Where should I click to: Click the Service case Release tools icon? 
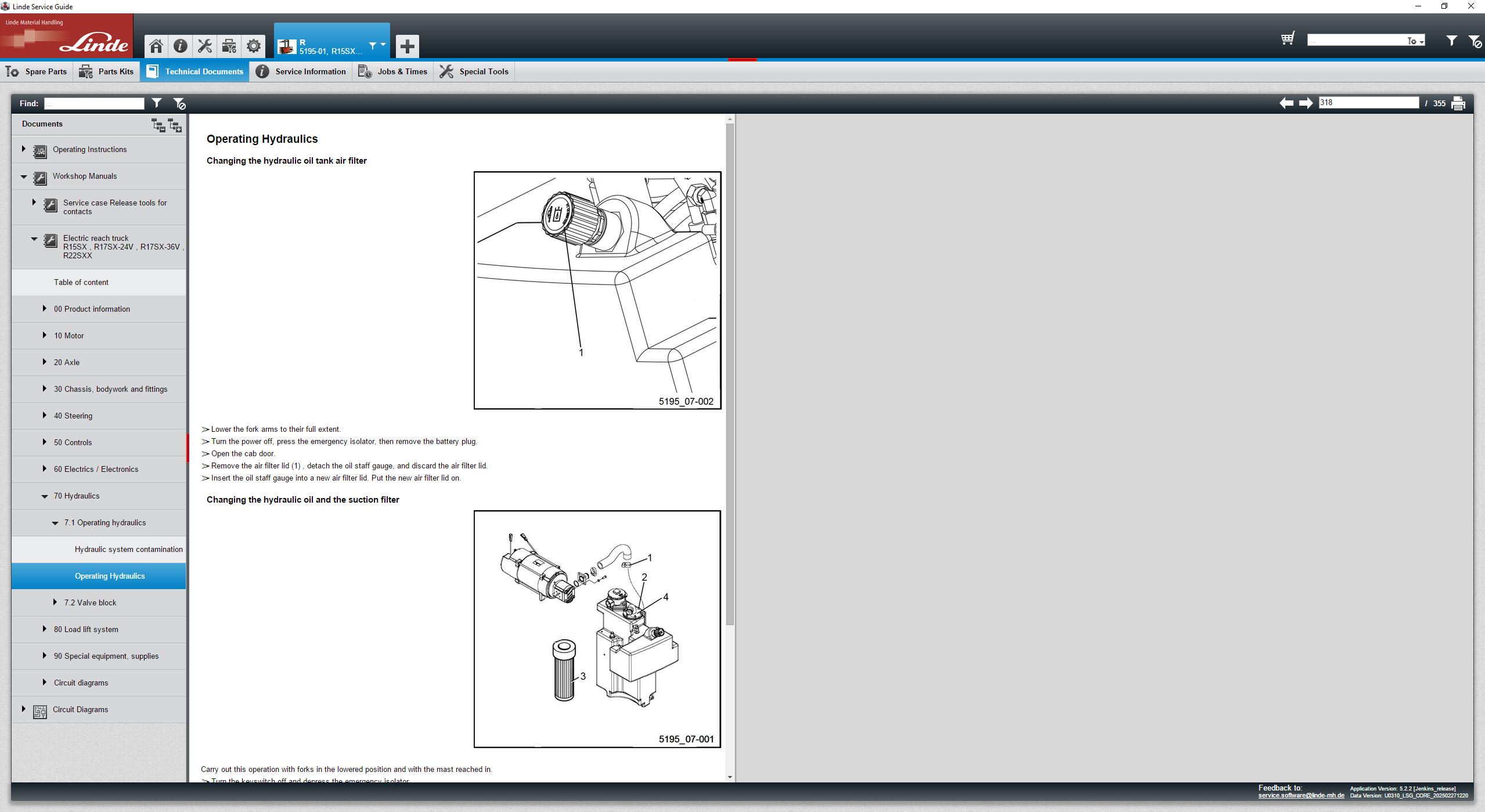51,204
